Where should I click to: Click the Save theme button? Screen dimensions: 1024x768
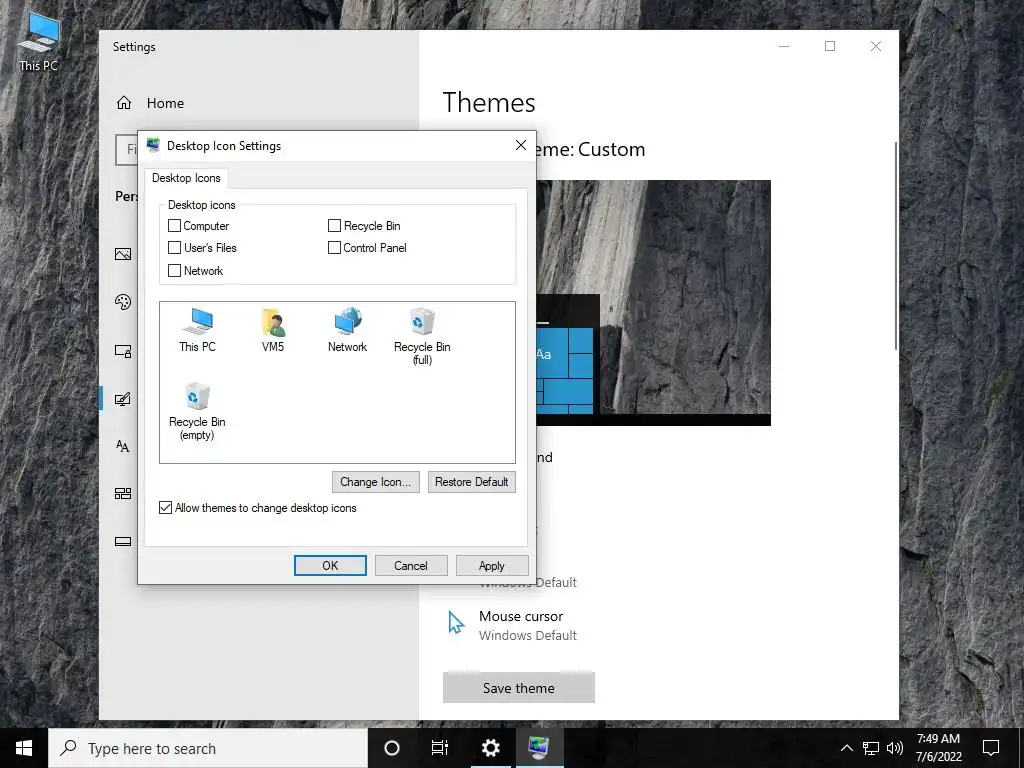[x=519, y=688]
